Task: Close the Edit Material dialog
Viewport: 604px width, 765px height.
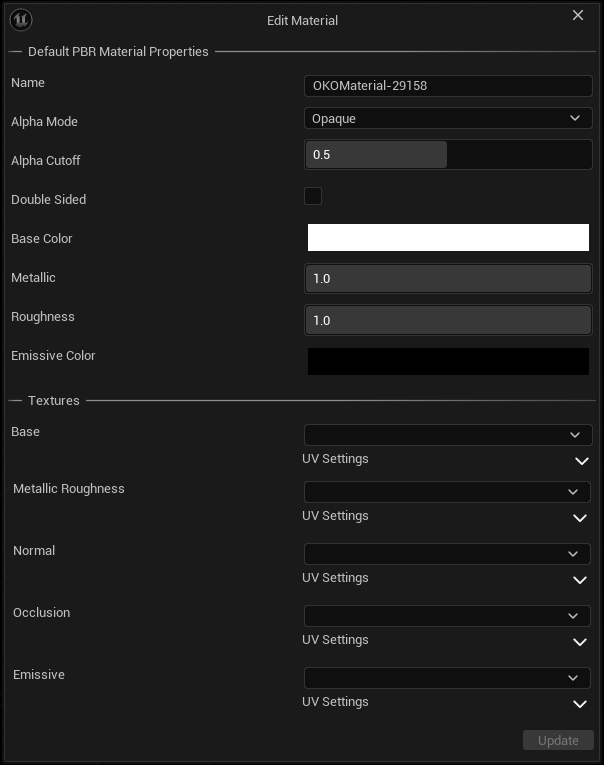Action: click(578, 15)
